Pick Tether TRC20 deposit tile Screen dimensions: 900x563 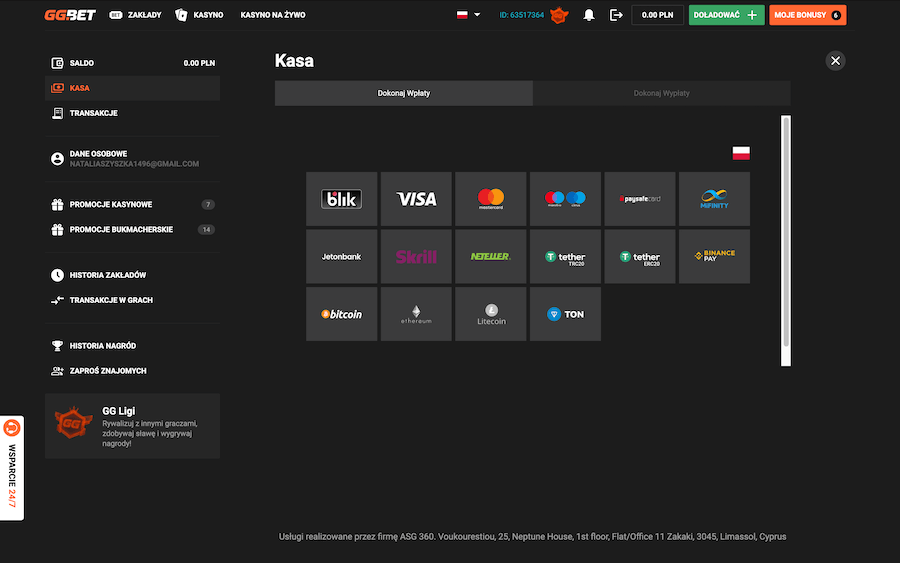(x=565, y=257)
